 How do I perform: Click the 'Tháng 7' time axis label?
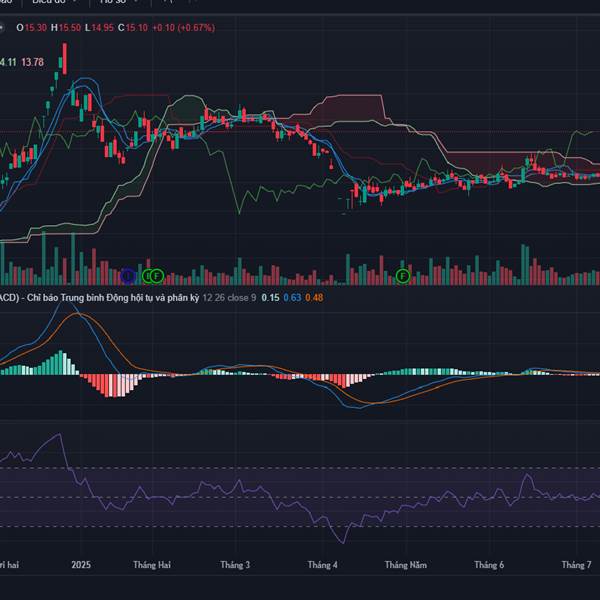[x=576, y=565]
